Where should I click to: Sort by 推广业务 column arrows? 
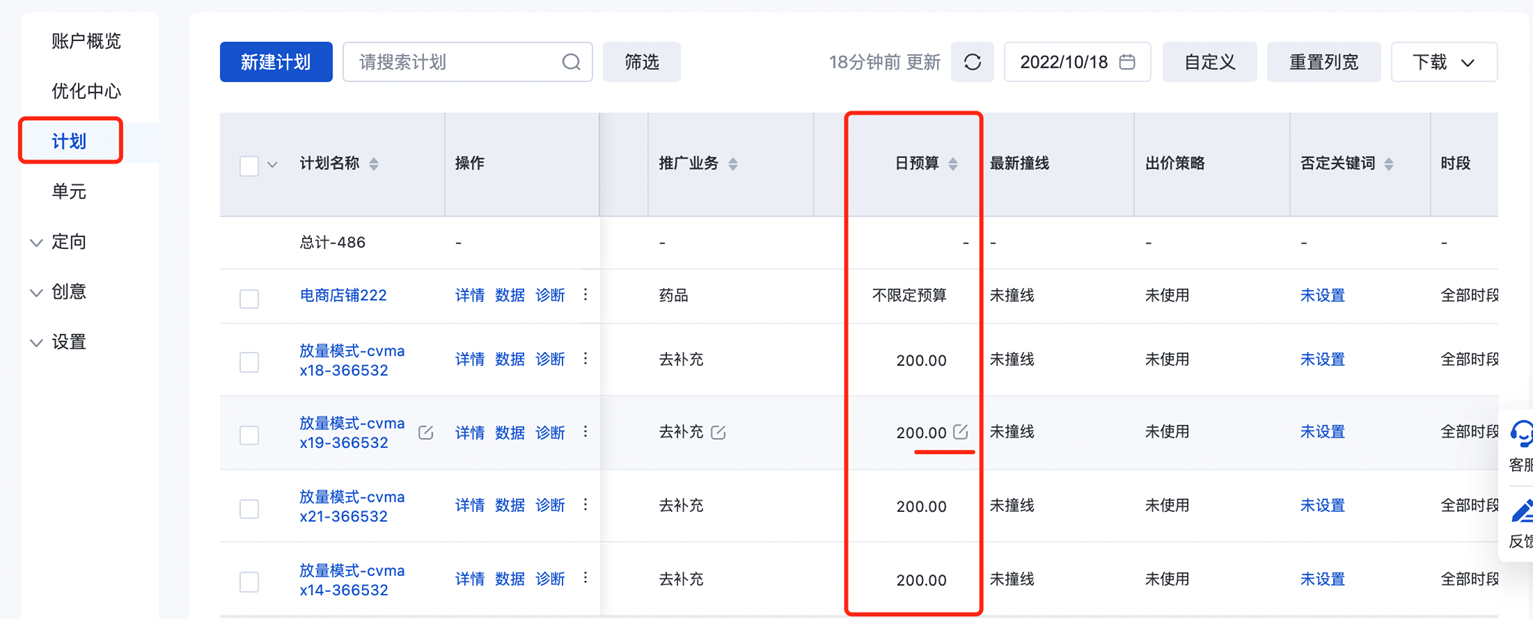(x=733, y=164)
